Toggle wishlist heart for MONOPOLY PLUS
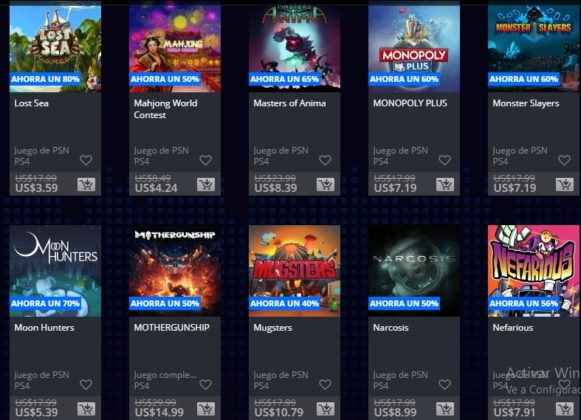This screenshot has height=420, width=581. click(x=445, y=160)
